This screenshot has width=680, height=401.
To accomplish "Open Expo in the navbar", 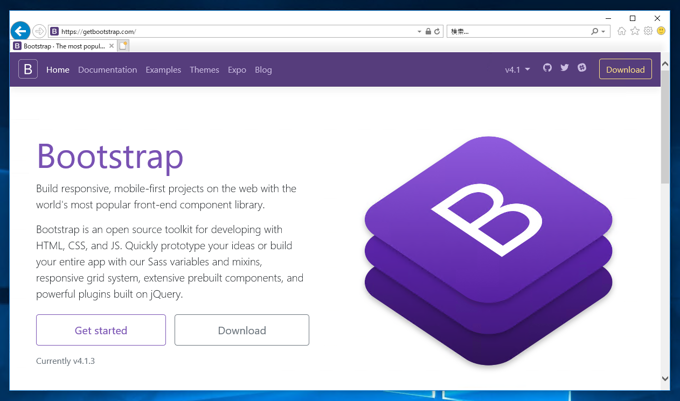I will (x=237, y=70).
